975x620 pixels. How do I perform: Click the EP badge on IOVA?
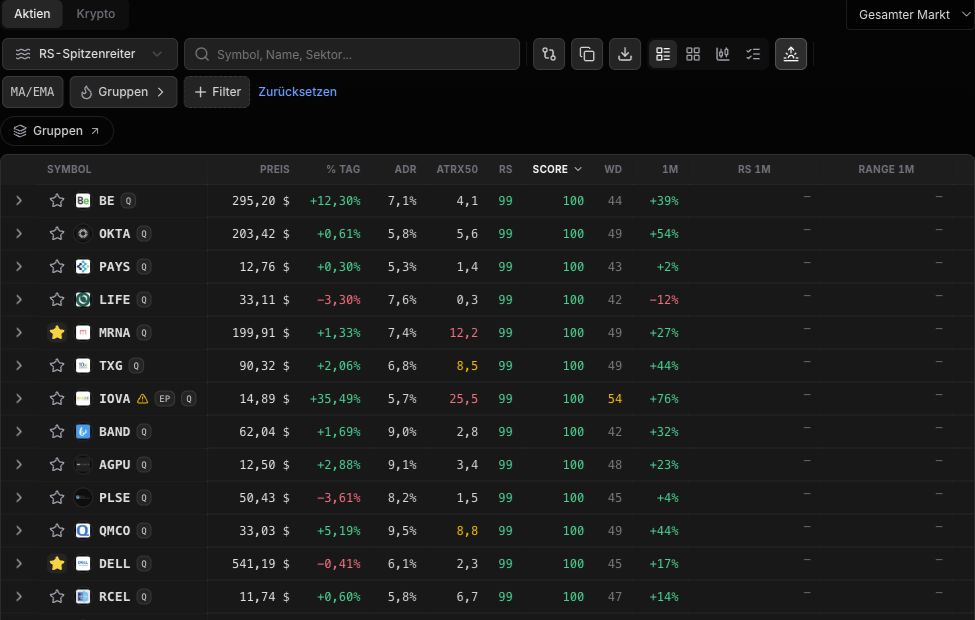(165, 399)
